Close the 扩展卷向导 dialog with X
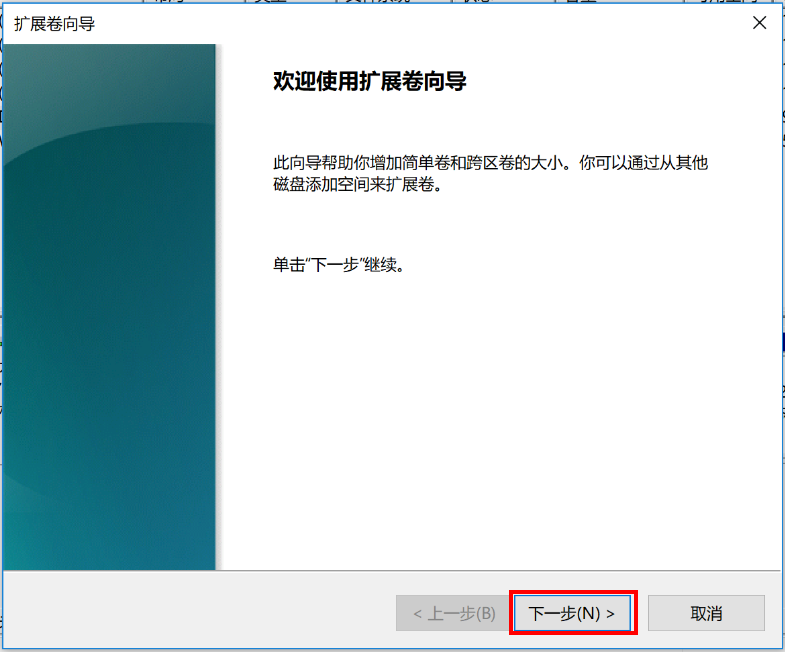Image resolution: width=785 pixels, height=652 pixels. pos(759,23)
